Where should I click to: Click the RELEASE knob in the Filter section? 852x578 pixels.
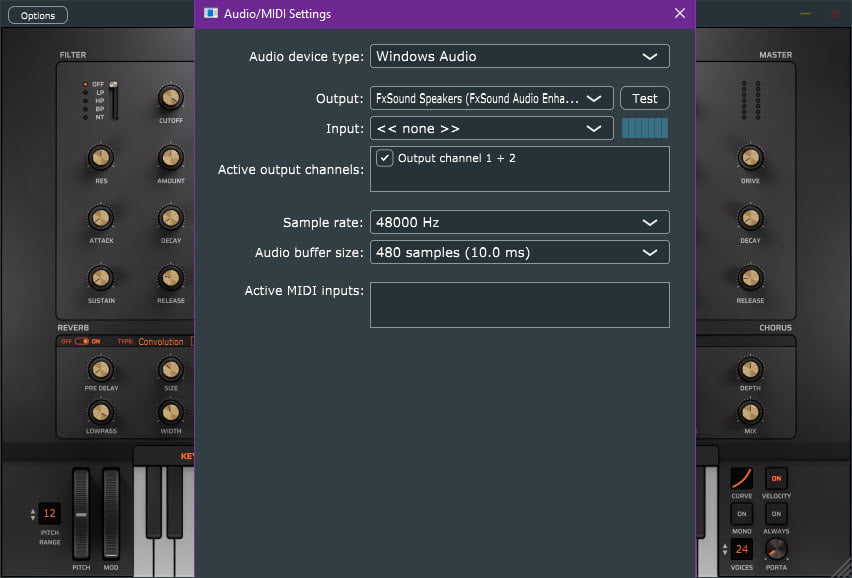(171, 278)
